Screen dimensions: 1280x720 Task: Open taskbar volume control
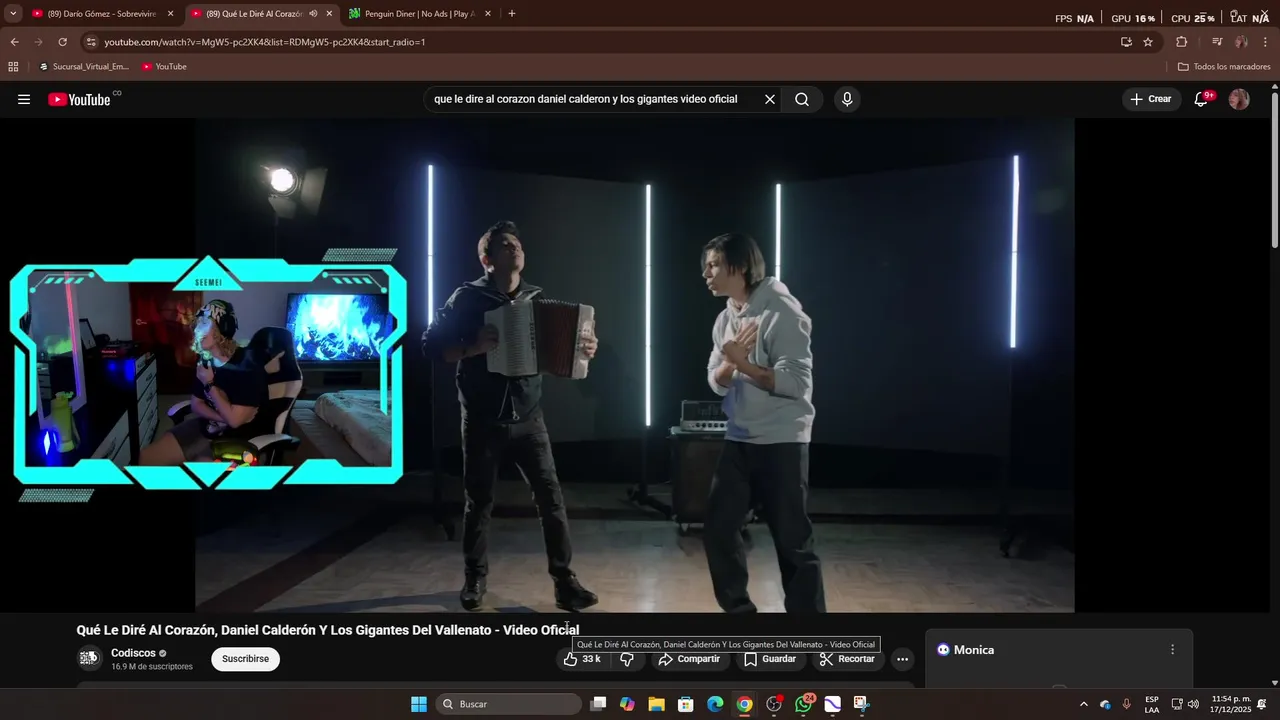tap(1193, 704)
